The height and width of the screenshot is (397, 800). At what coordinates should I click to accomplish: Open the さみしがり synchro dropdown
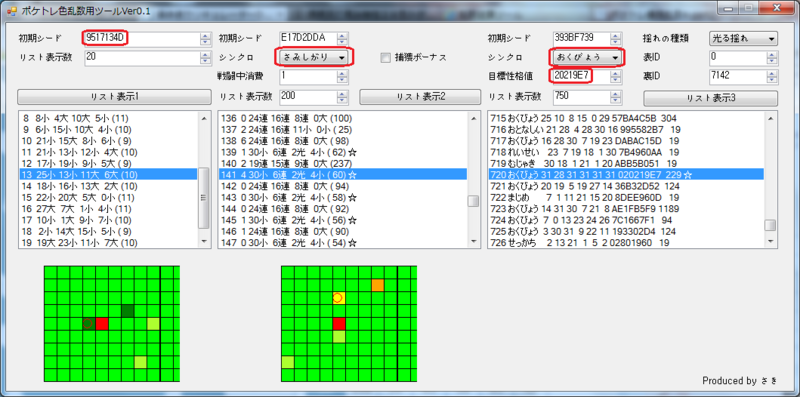(314, 58)
